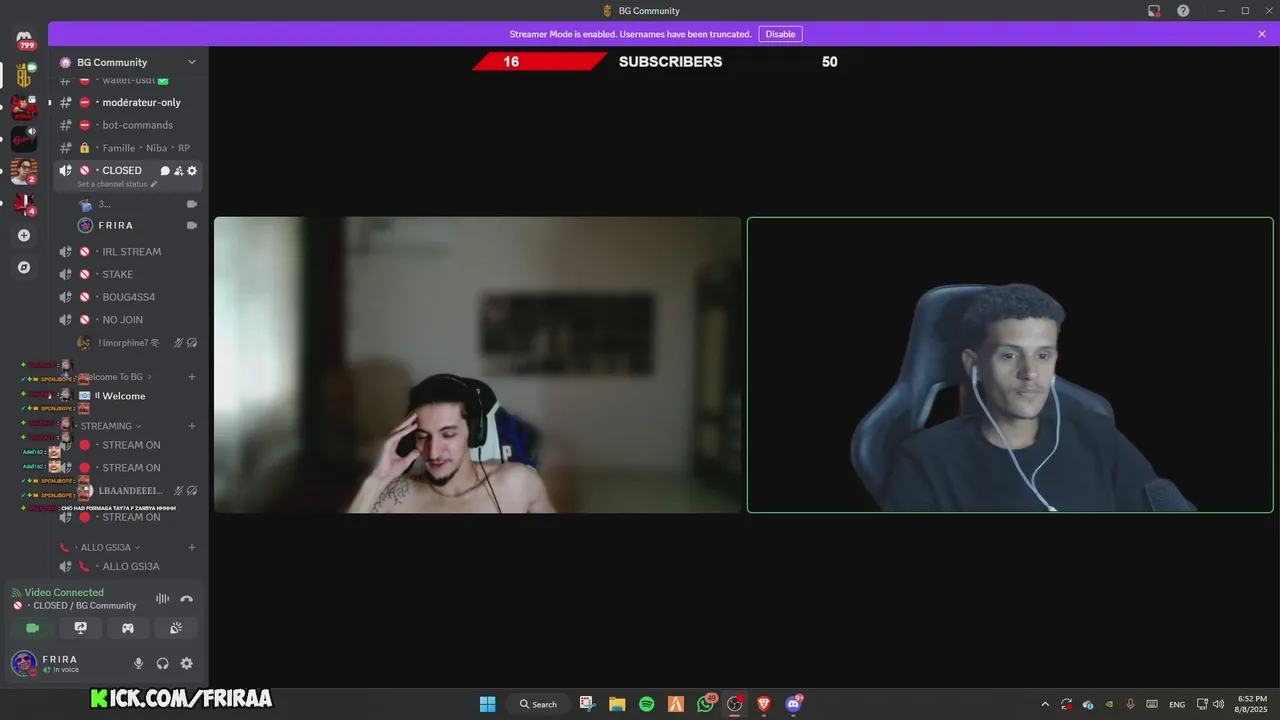Open File Explorer from the taskbar

pyautogui.click(x=617, y=704)
